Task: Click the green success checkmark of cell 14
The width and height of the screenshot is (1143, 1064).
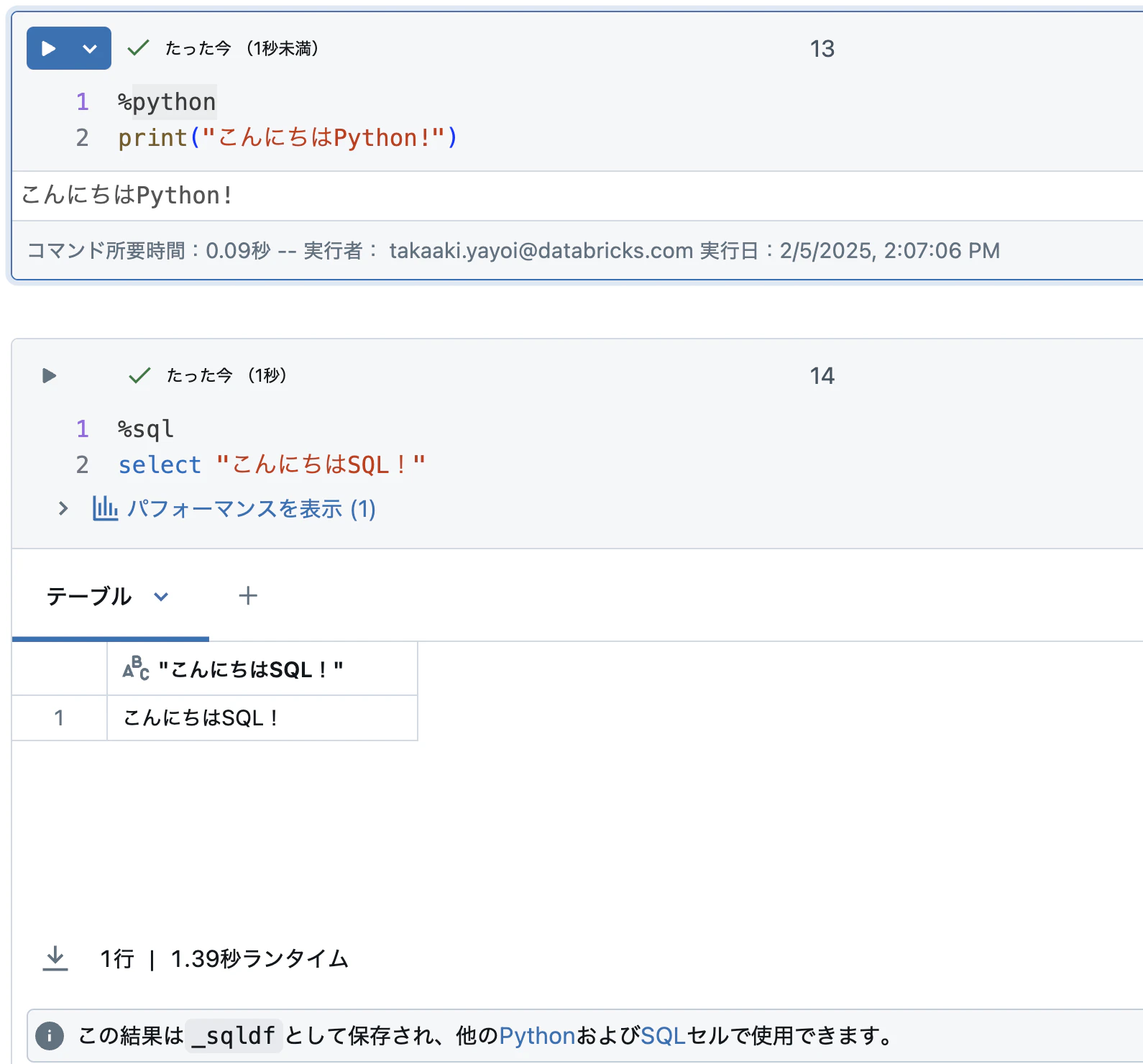Action: point(139,375)
